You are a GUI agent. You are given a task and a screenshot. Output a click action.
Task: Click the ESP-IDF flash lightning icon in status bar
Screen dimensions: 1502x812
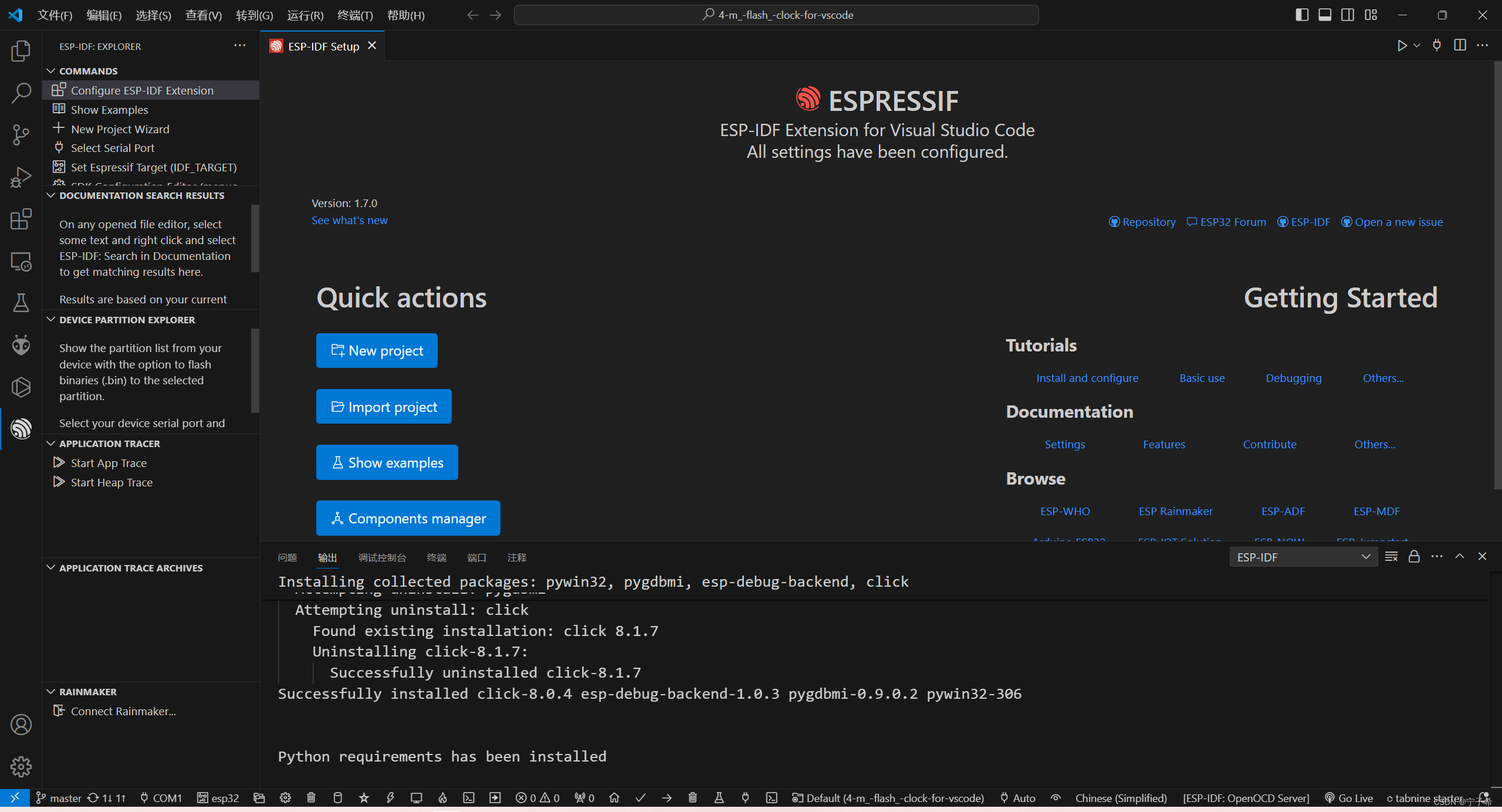click(x=390, y=798)
